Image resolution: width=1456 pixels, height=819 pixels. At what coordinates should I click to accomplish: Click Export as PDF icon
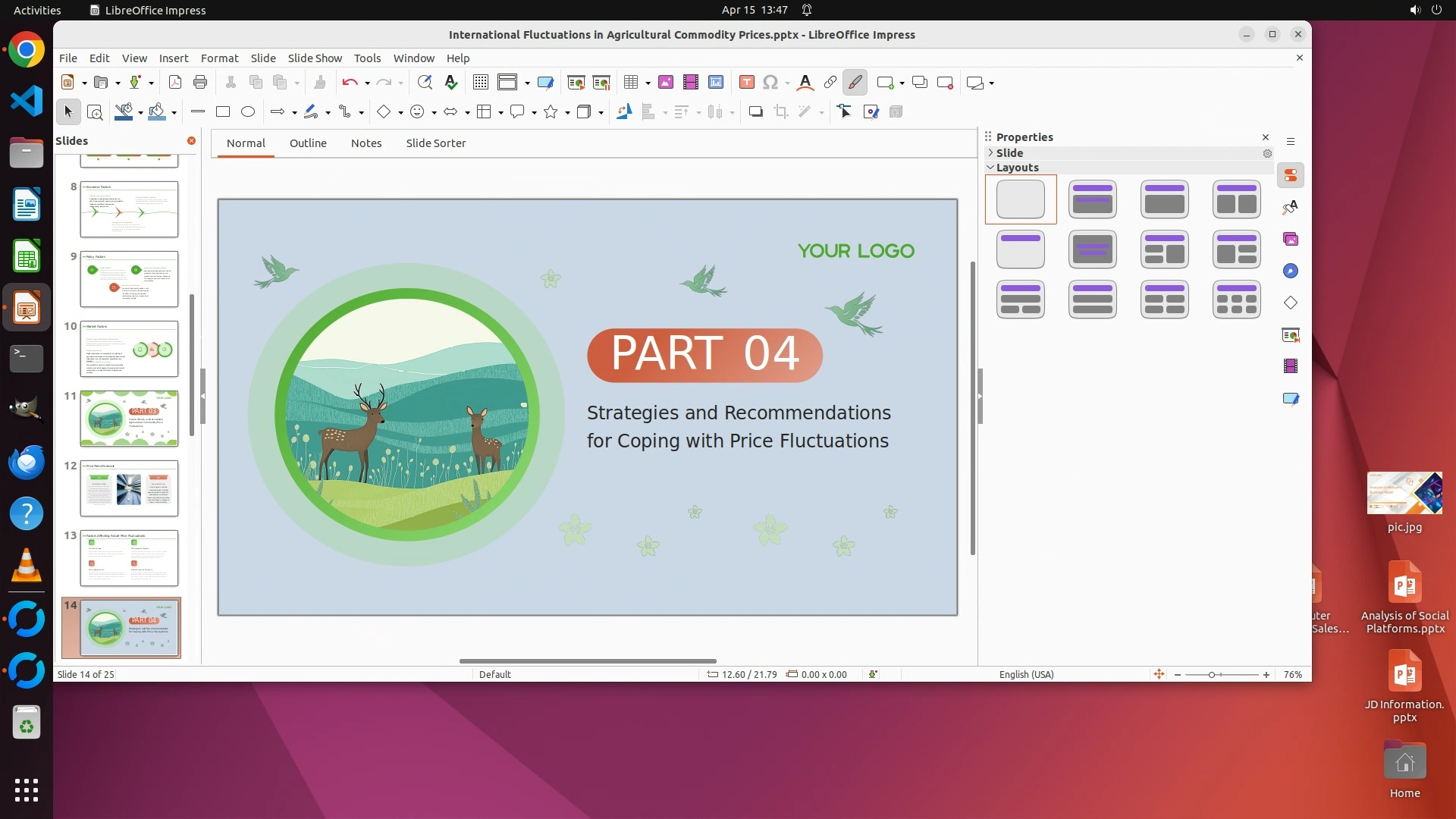tap(174, 83)
